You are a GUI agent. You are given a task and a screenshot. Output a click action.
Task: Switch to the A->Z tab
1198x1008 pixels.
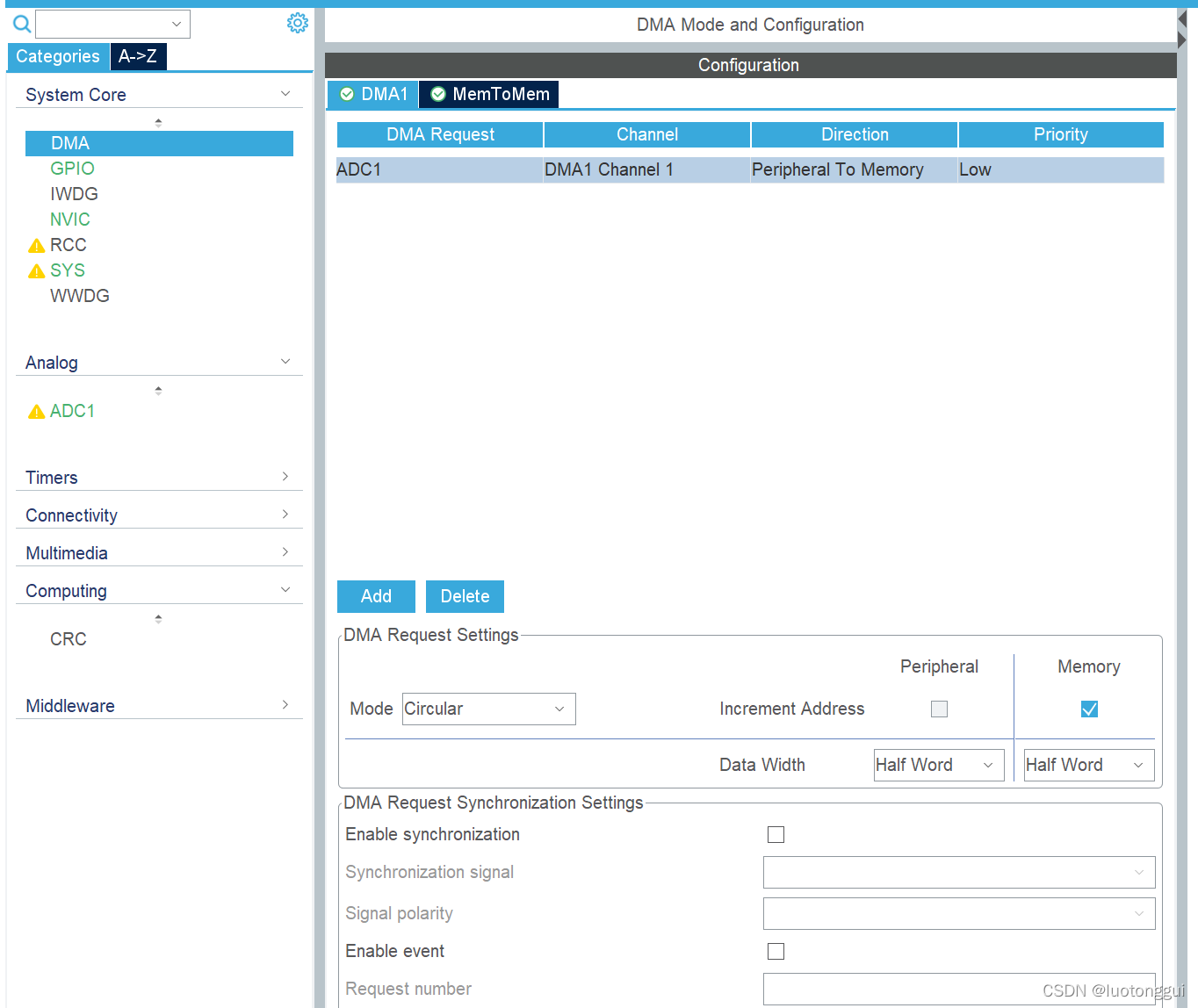point(138,56)
